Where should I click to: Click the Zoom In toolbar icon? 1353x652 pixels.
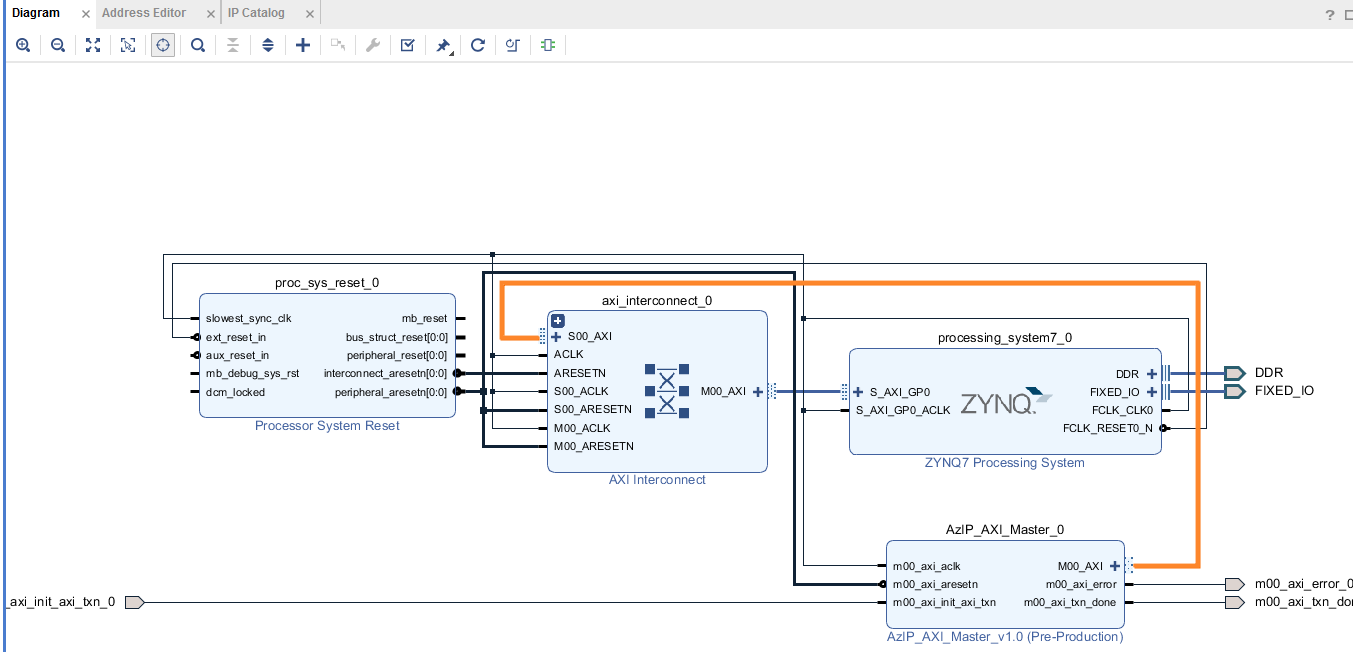(x=23, y=45)
